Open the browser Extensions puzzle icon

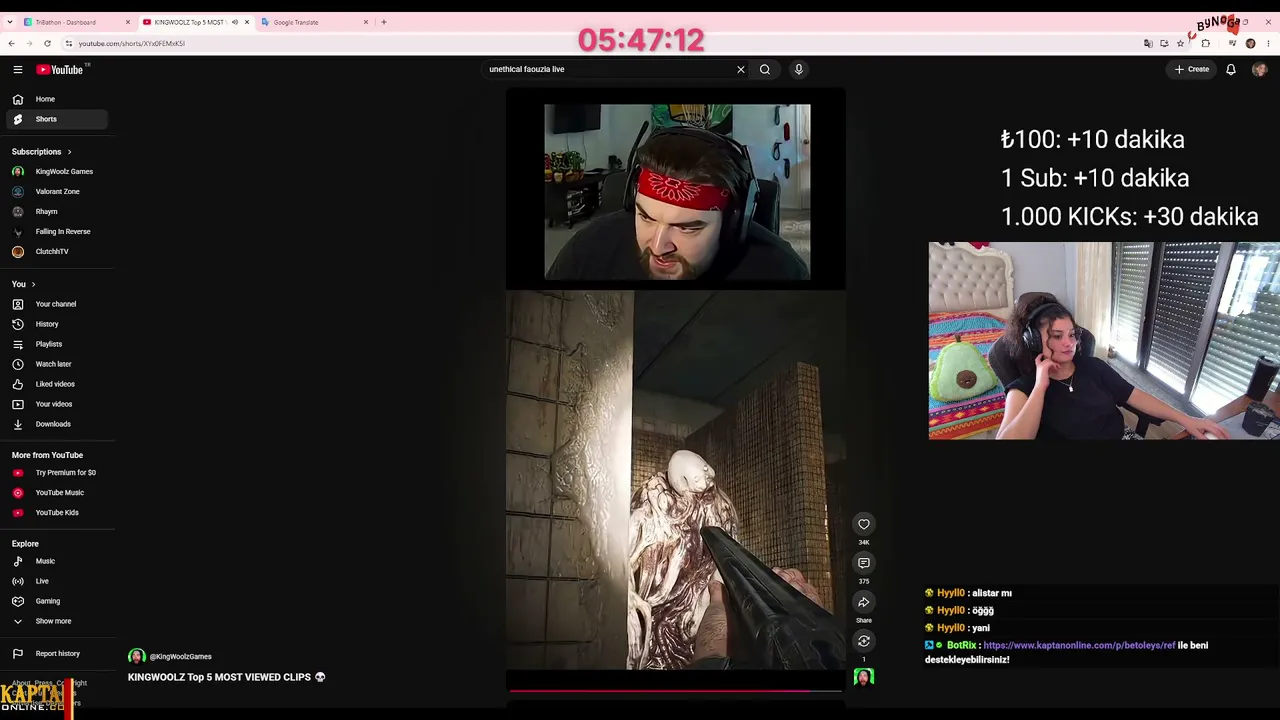tap(1205, 44)
